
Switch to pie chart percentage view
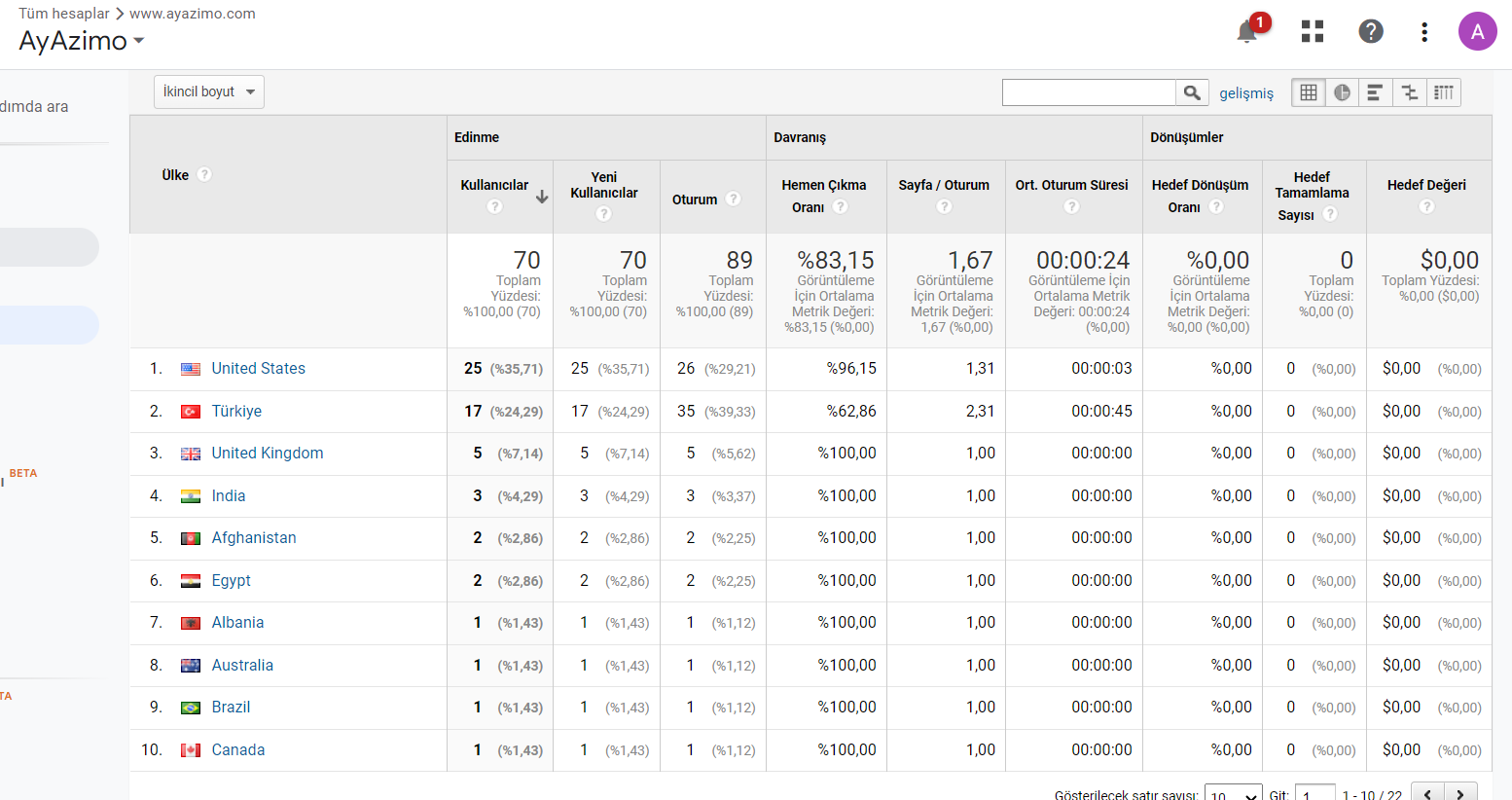pos(1342,92)
